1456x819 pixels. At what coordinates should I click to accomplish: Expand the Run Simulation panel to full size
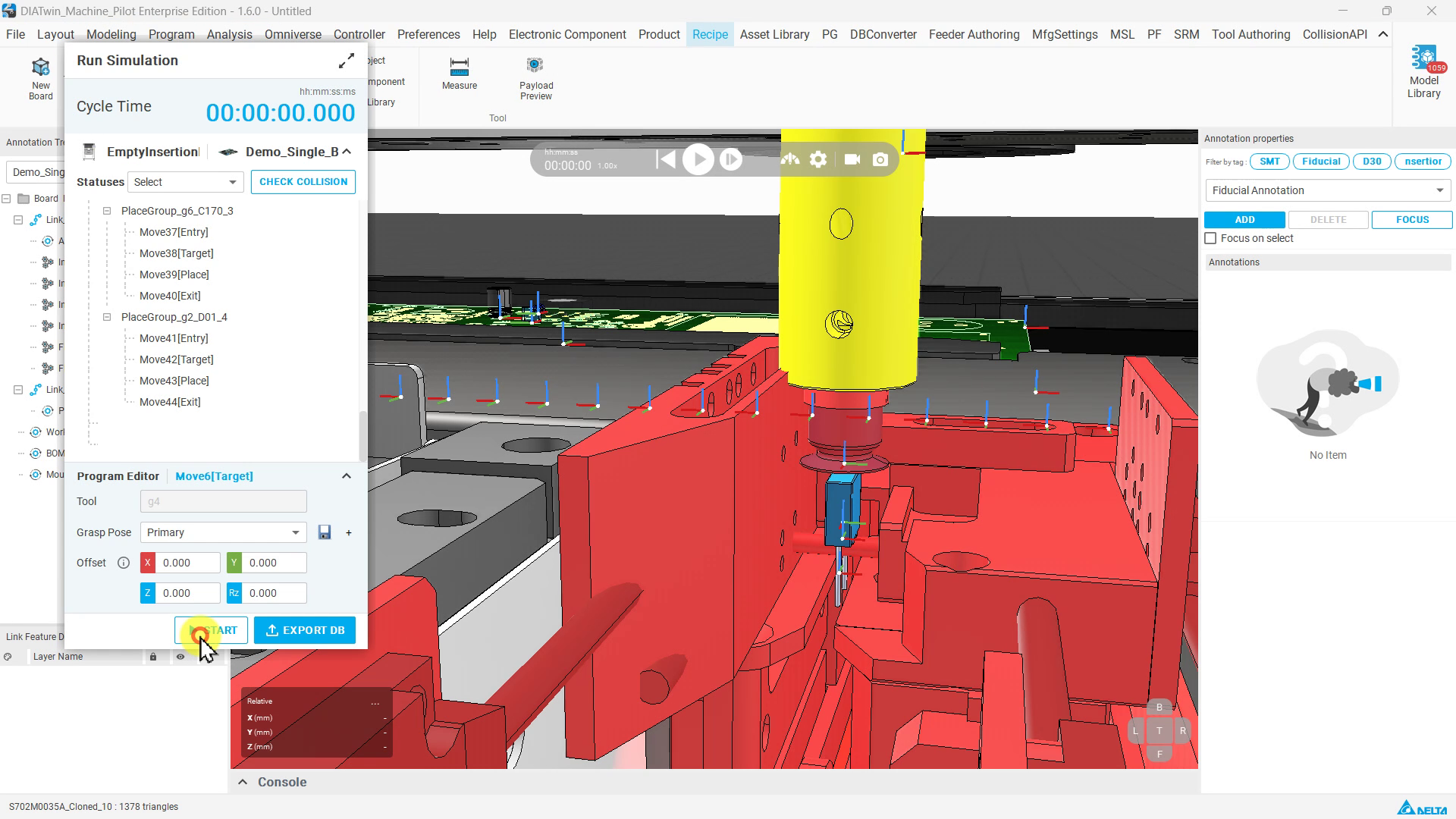tap(347, 61)
